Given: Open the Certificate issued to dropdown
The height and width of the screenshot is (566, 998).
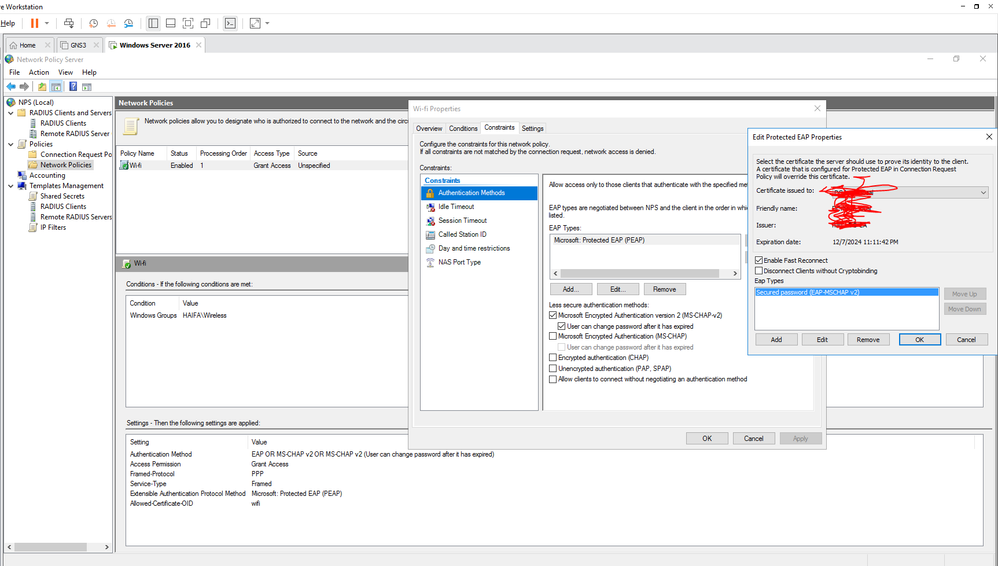Looking at the screenshot, I should tap(983, 192).
